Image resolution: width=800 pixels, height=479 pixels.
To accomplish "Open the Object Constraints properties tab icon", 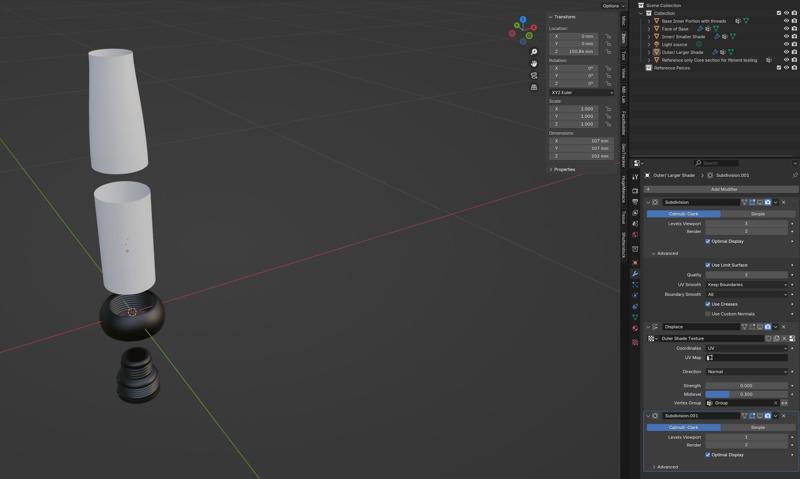I will pos(635,307).
